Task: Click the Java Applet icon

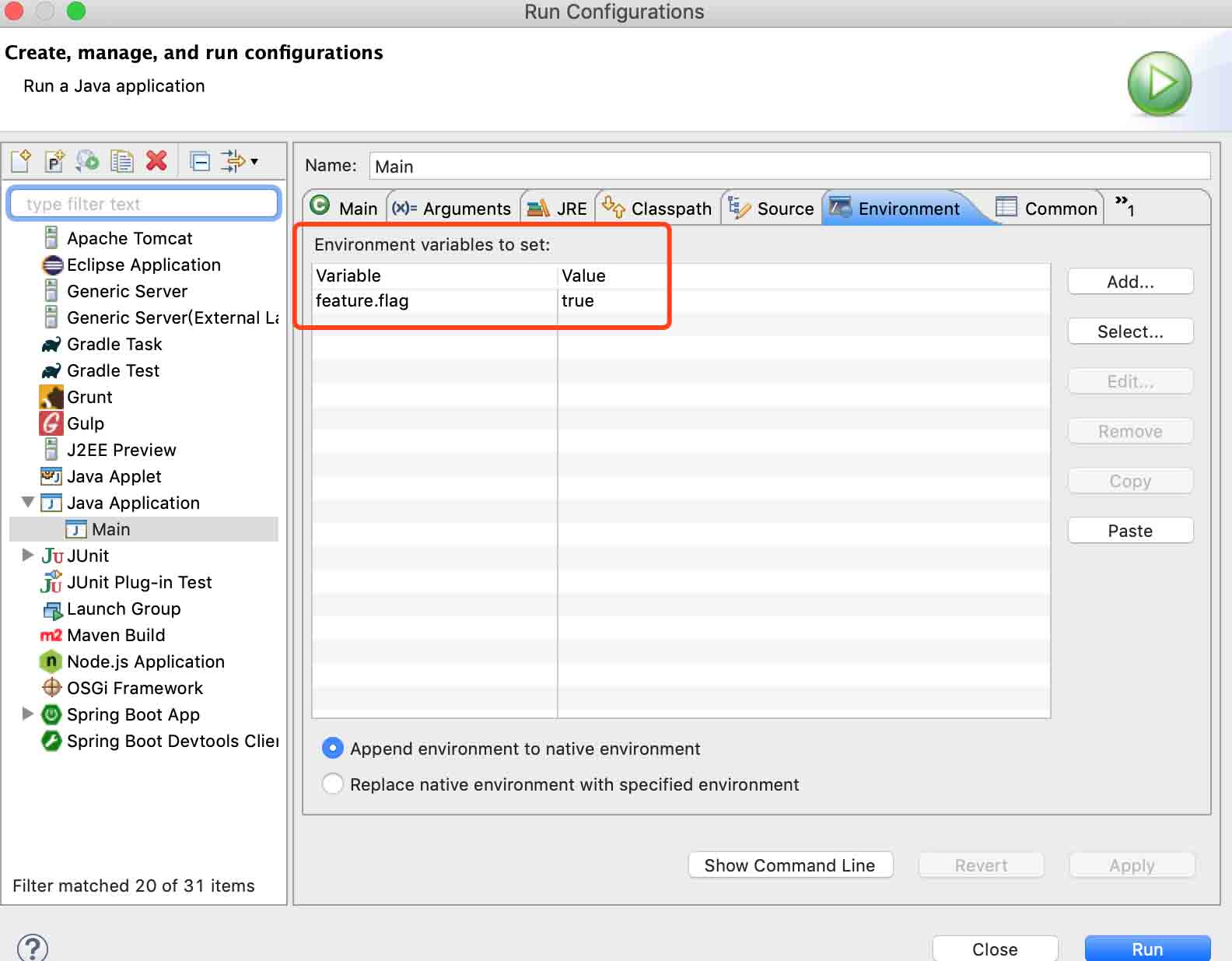Action: (51, 475)
